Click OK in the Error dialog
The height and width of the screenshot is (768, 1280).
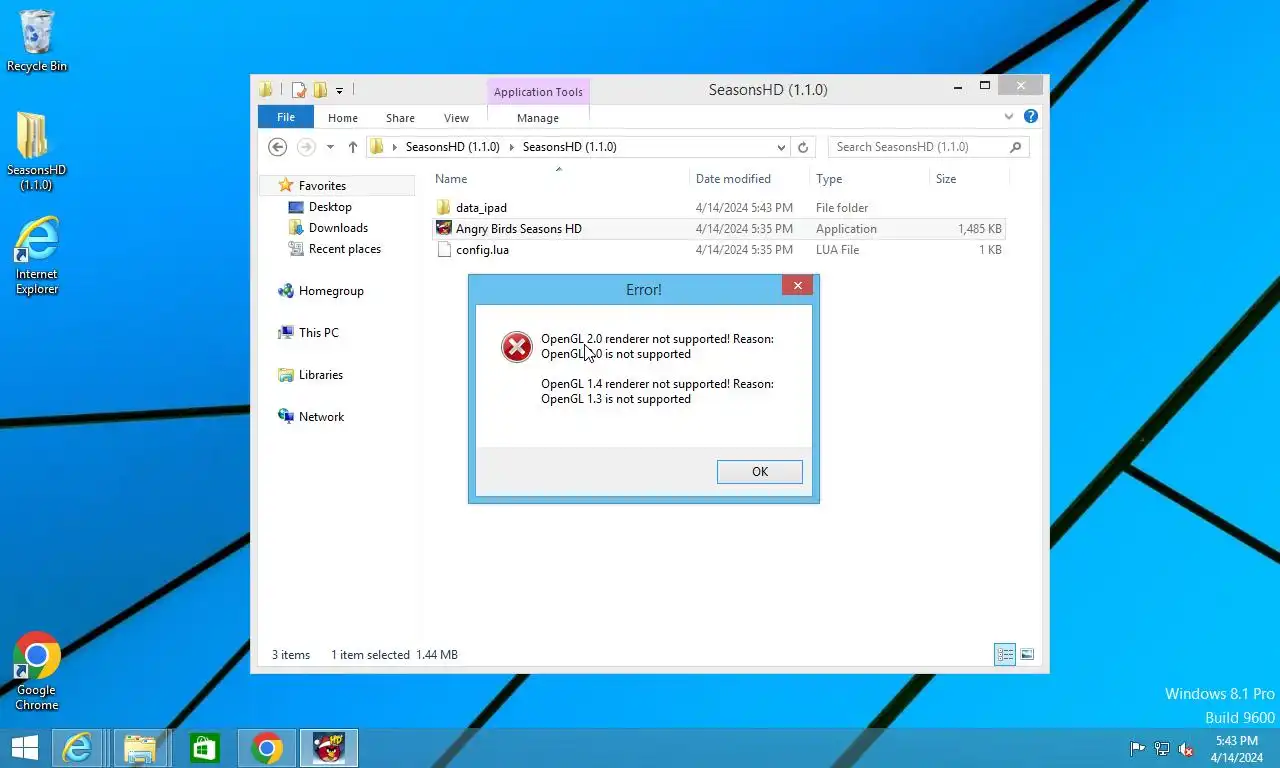coord(760,472)
